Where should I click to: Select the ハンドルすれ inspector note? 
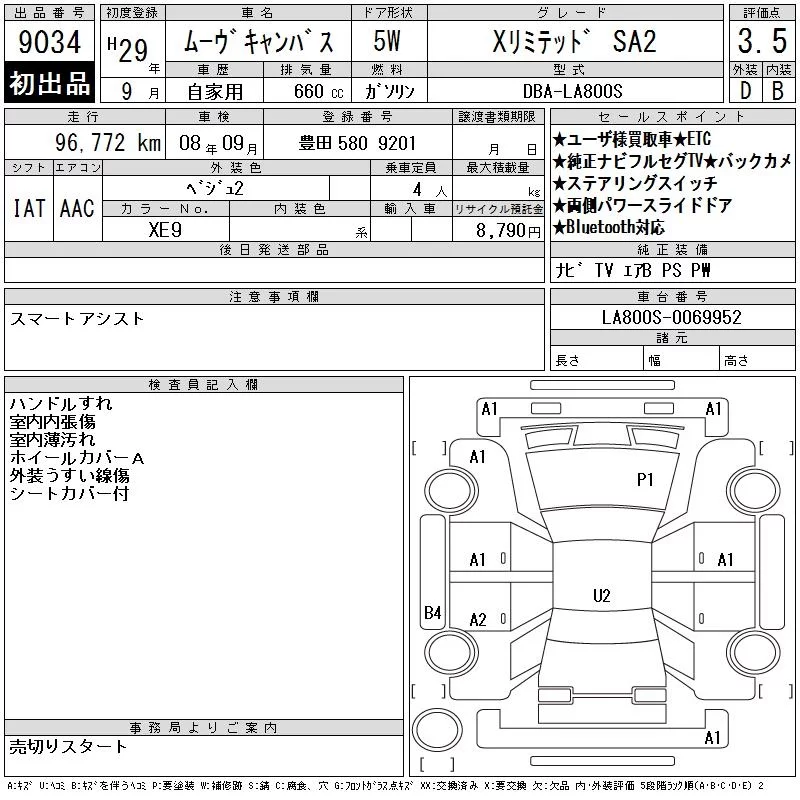(x=61, y=404)
